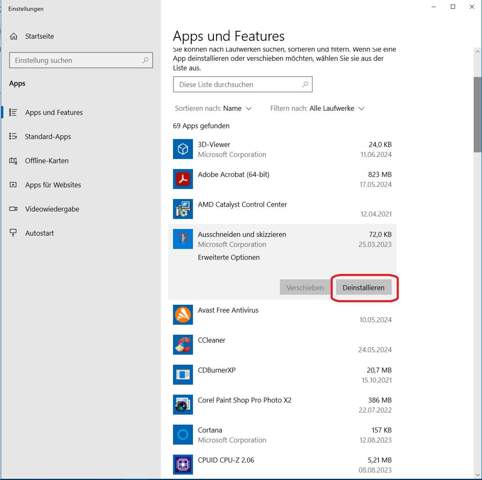Open Apps für Websites page
This screenshot has height=480, width=482.
pos(53,185)
